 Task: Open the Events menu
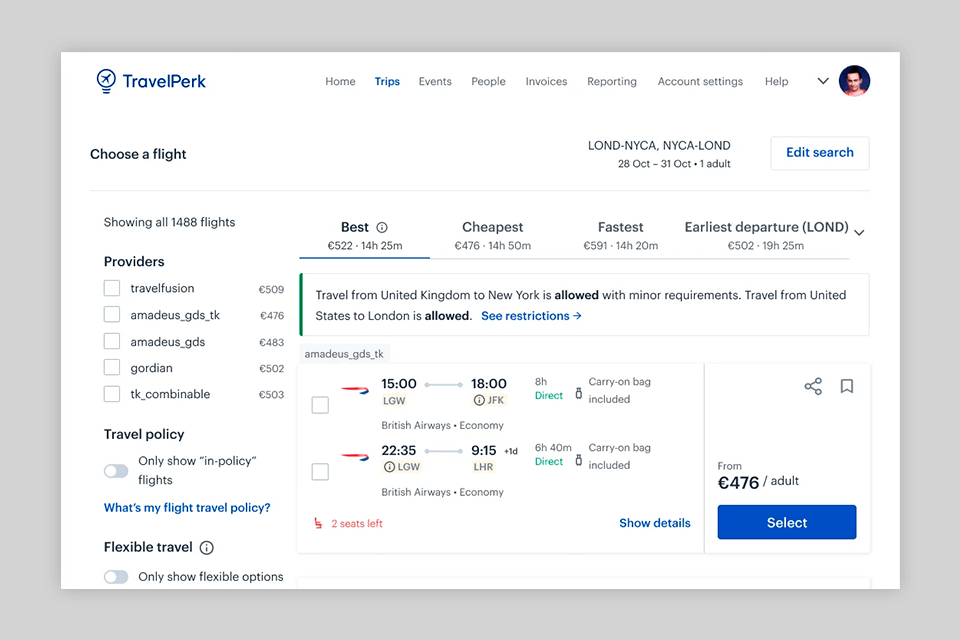pyautogui.click(x=435, y=81)
